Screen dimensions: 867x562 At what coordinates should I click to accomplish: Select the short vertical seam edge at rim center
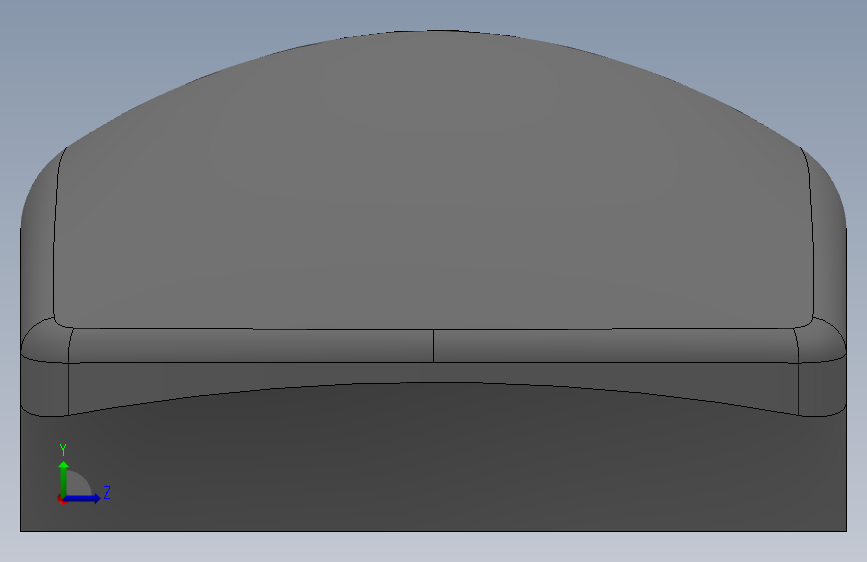click(434, 346)
